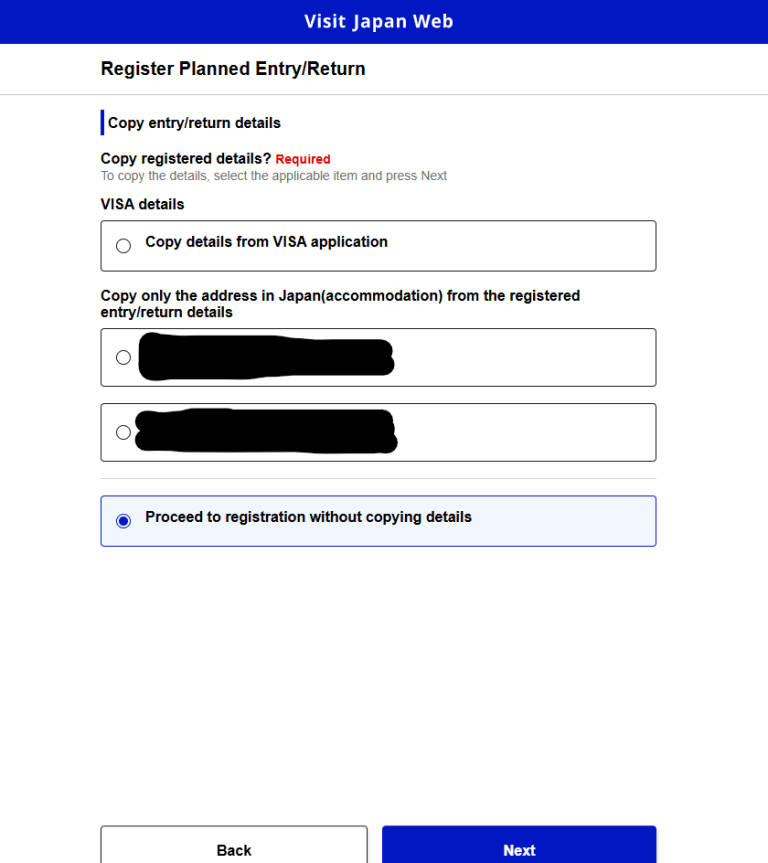Click the 'Copy registered details?' question text
Viewport: 768px width, 863px height.
(x=186, y=158)
